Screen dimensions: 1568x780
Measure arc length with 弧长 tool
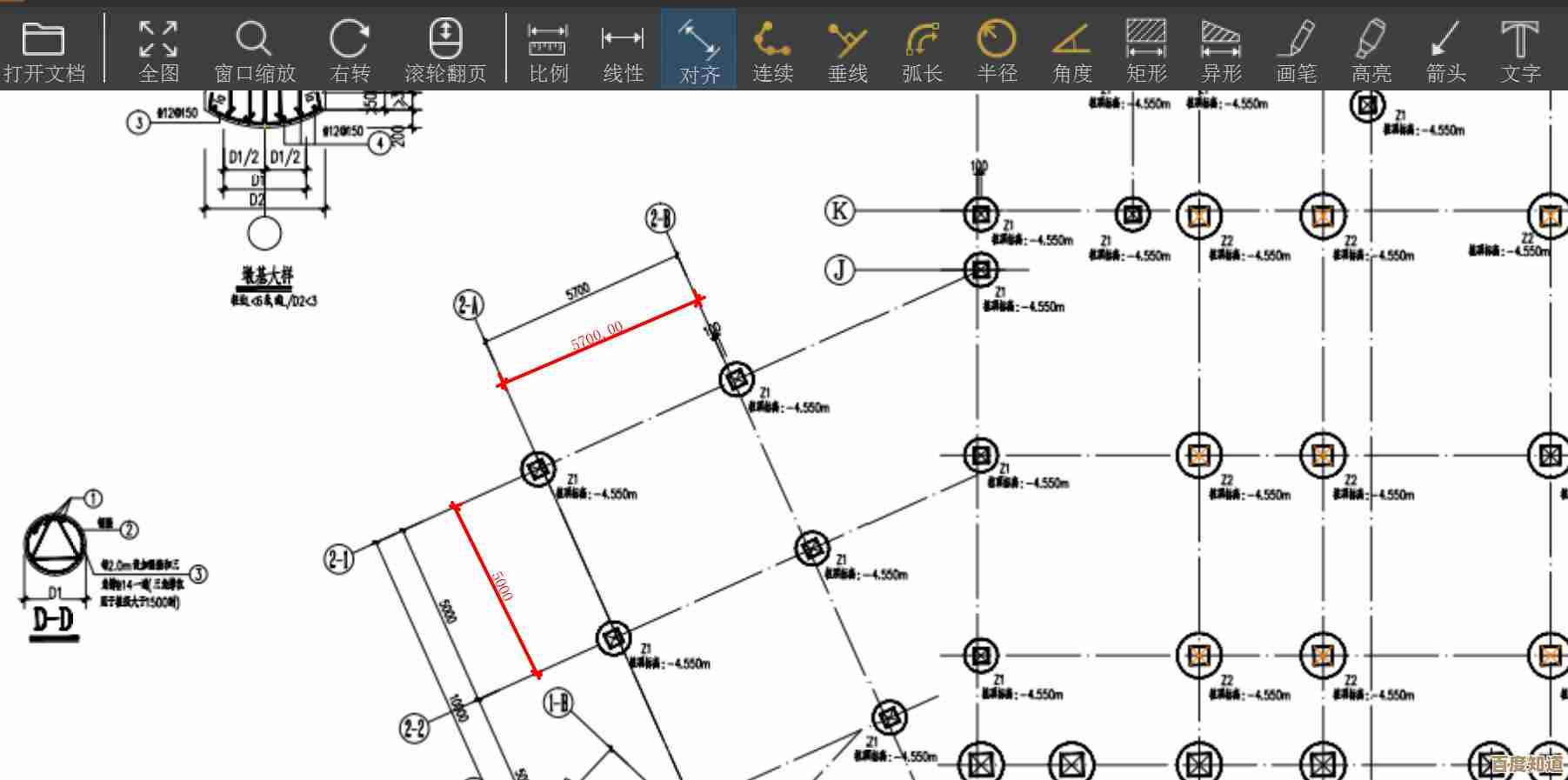coord(922,49)
